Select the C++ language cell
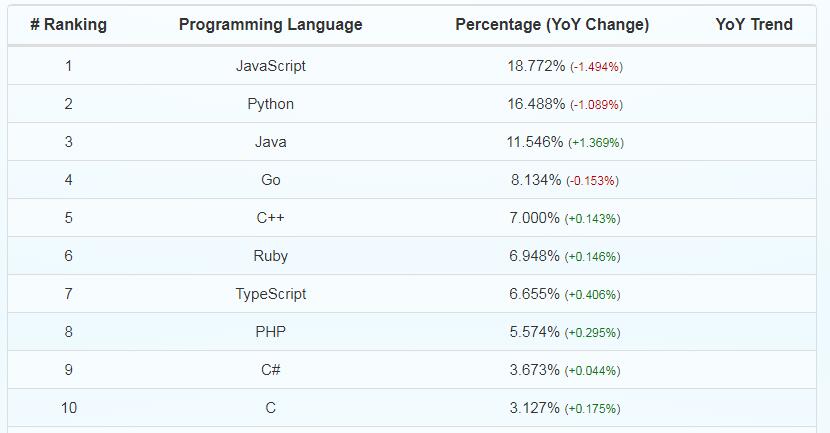Viewport: 830px width, 433px height. 270,218
